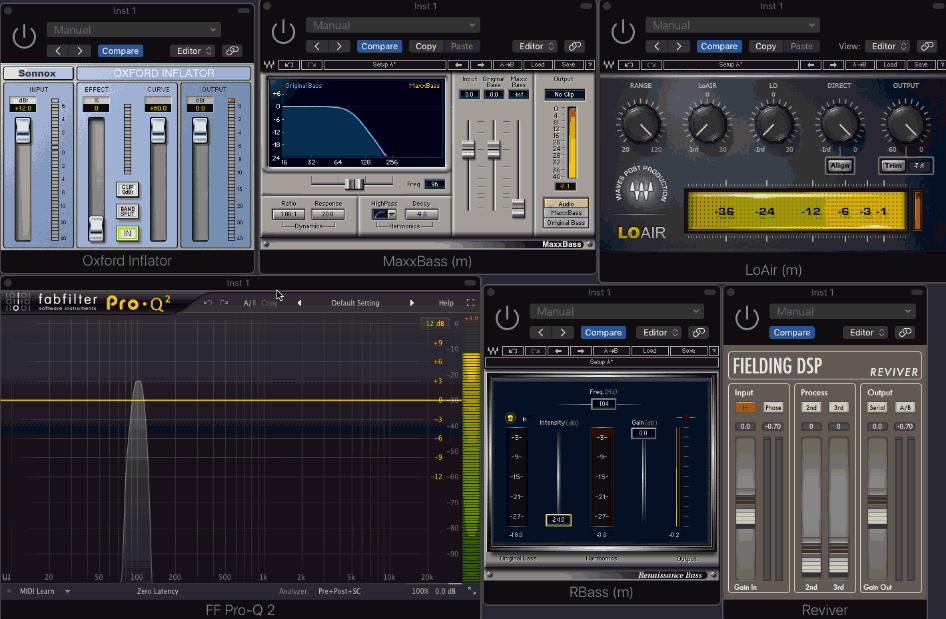Click the link icon in Oxford Inflator header
This screenshot has height=619, width=946.
coord(232,51)
